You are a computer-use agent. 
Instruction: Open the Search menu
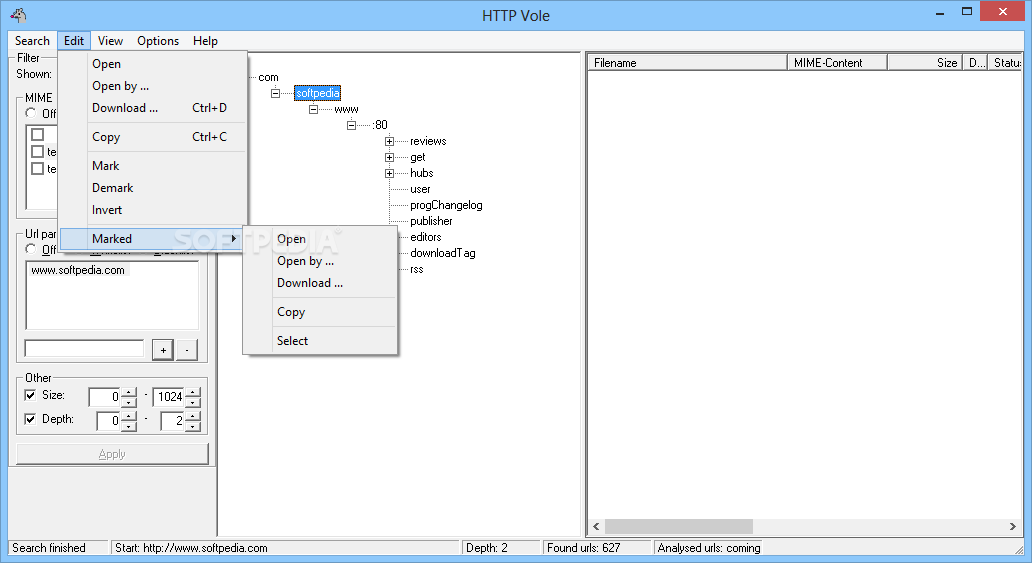tap(32, 41)
